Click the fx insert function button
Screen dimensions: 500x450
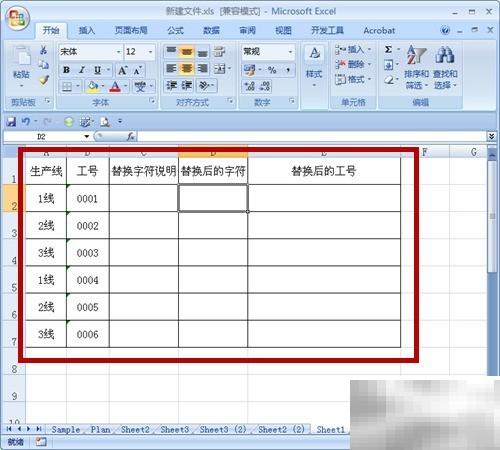pos(131,136)
